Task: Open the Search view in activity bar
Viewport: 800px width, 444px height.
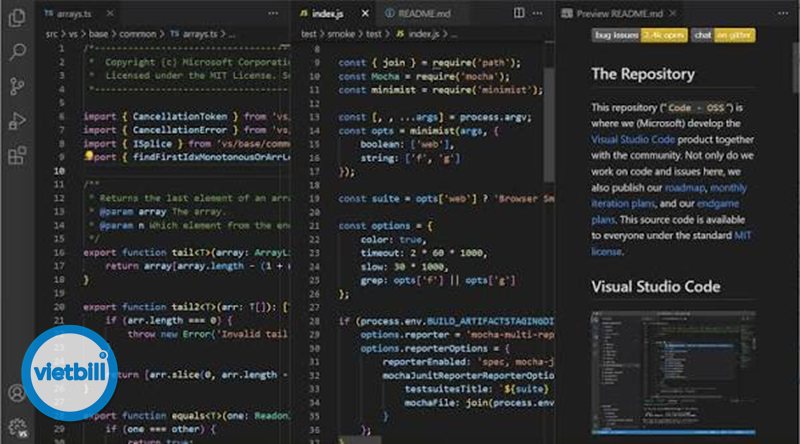Action: 17,52
